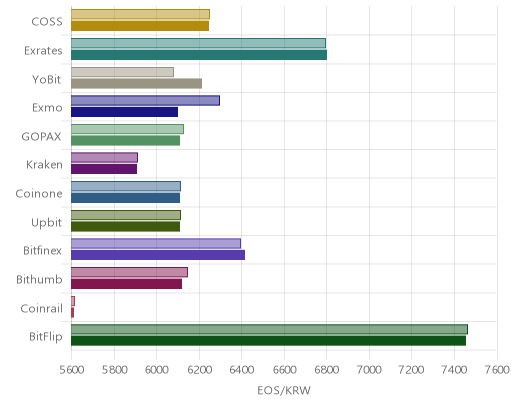The width and height of the screenshot is (512, 408).
Task: Select the Coinrail axis label
Action: [42, 308]
